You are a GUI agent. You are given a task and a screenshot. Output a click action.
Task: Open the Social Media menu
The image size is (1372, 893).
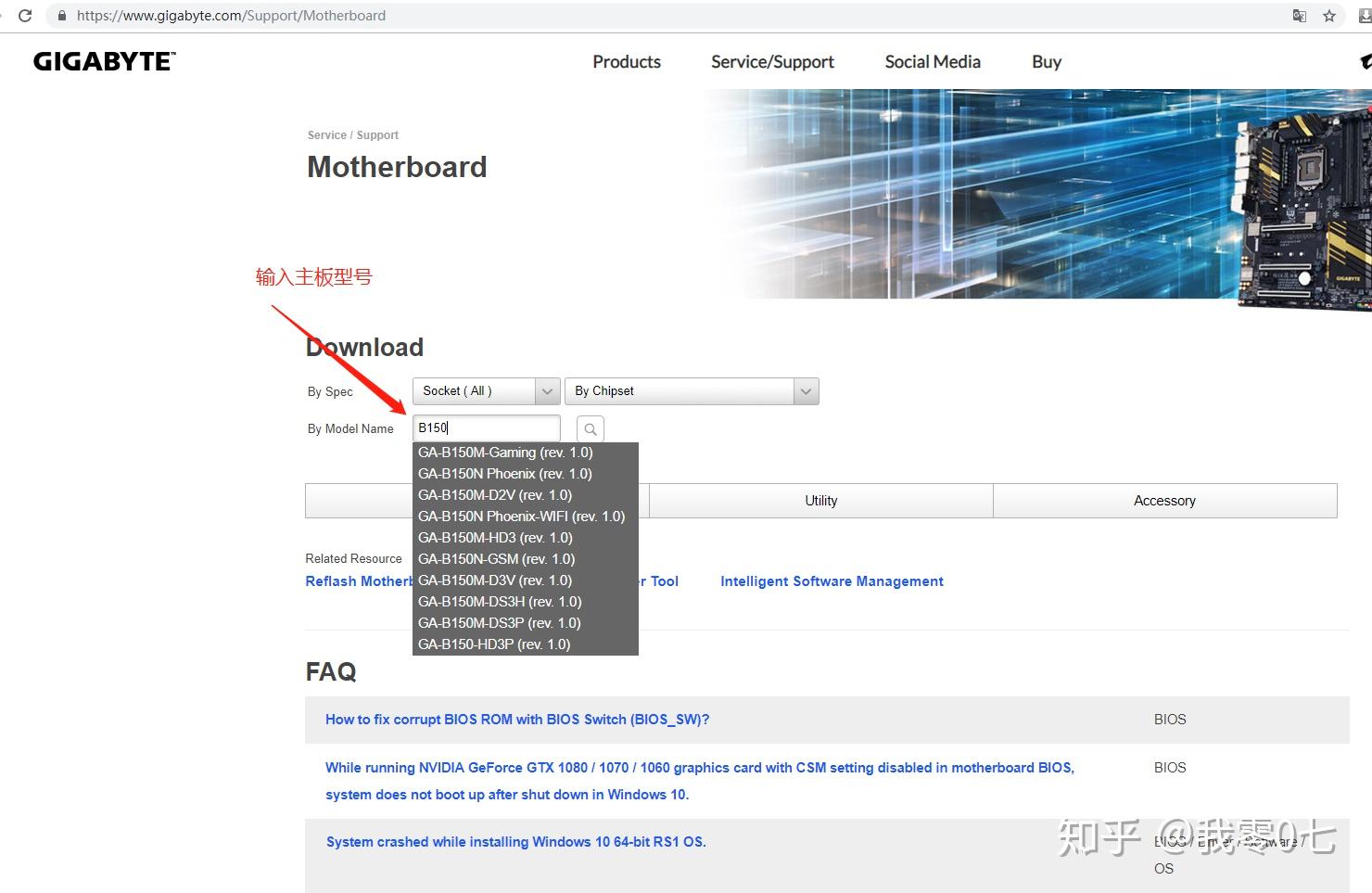click(x=933, y=62)
